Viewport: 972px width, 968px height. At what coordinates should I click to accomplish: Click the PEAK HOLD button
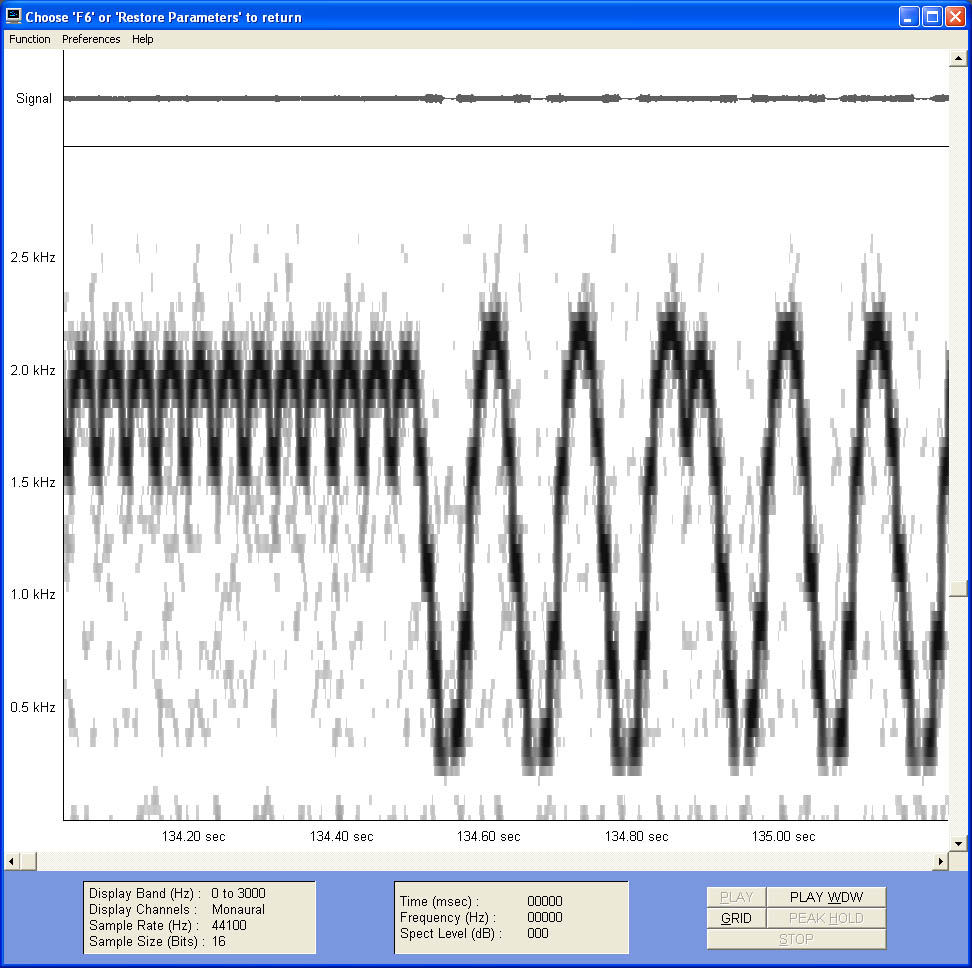pyautogui.click(x=826, y=918)
